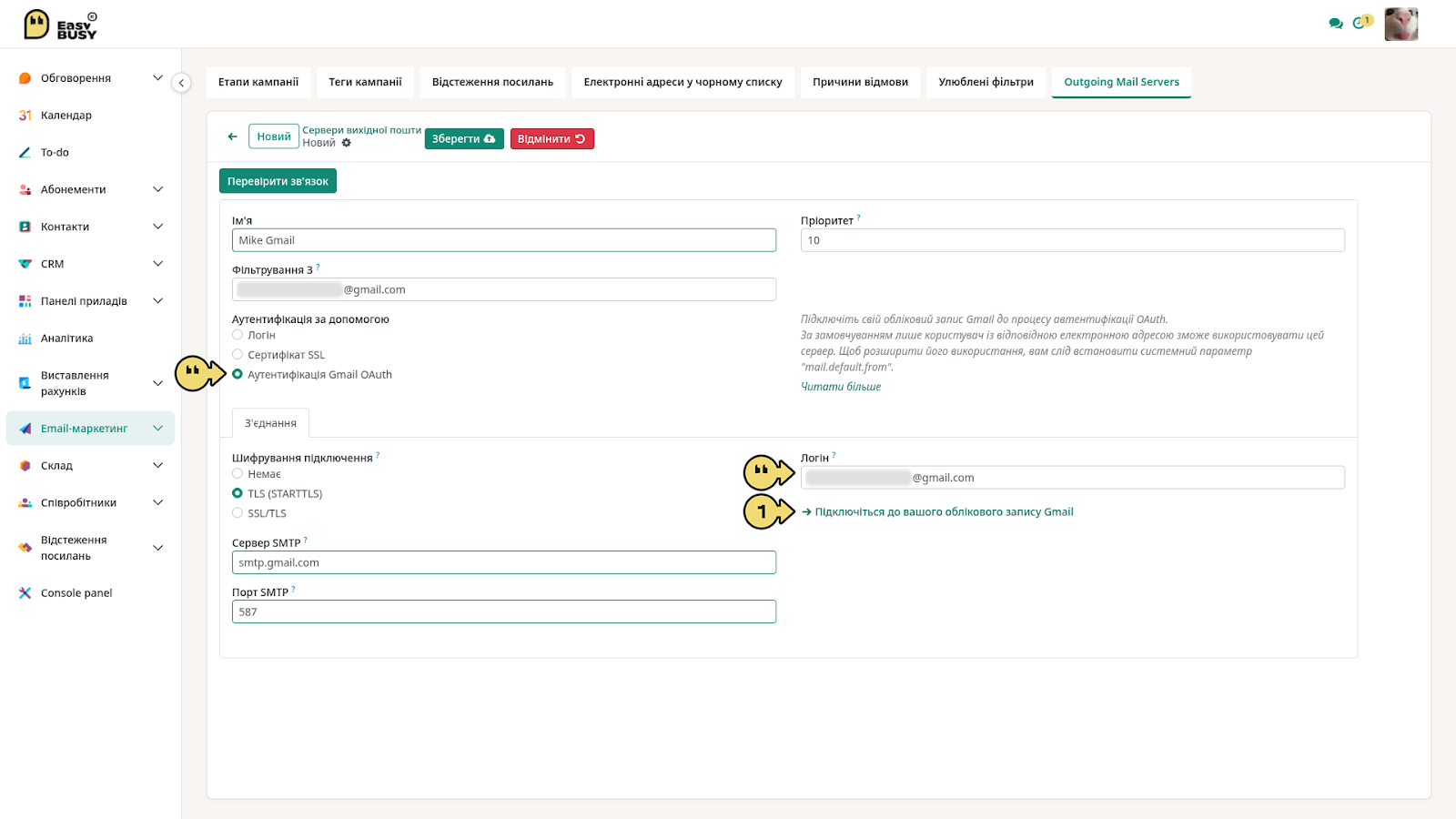Click the Контакти sidebar icon
The width and height of the screenshot is (1456, 819).
click(x=25, y=227)
